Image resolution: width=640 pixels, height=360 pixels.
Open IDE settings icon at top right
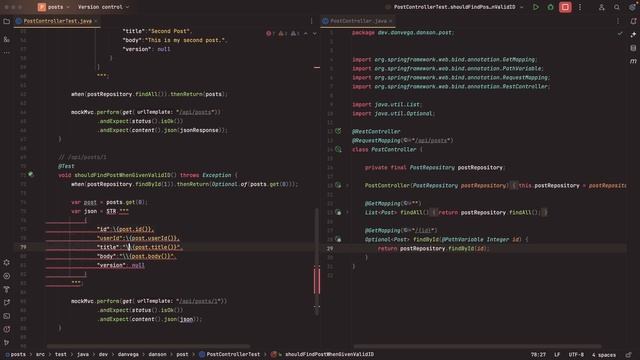[x=632, y=7]
